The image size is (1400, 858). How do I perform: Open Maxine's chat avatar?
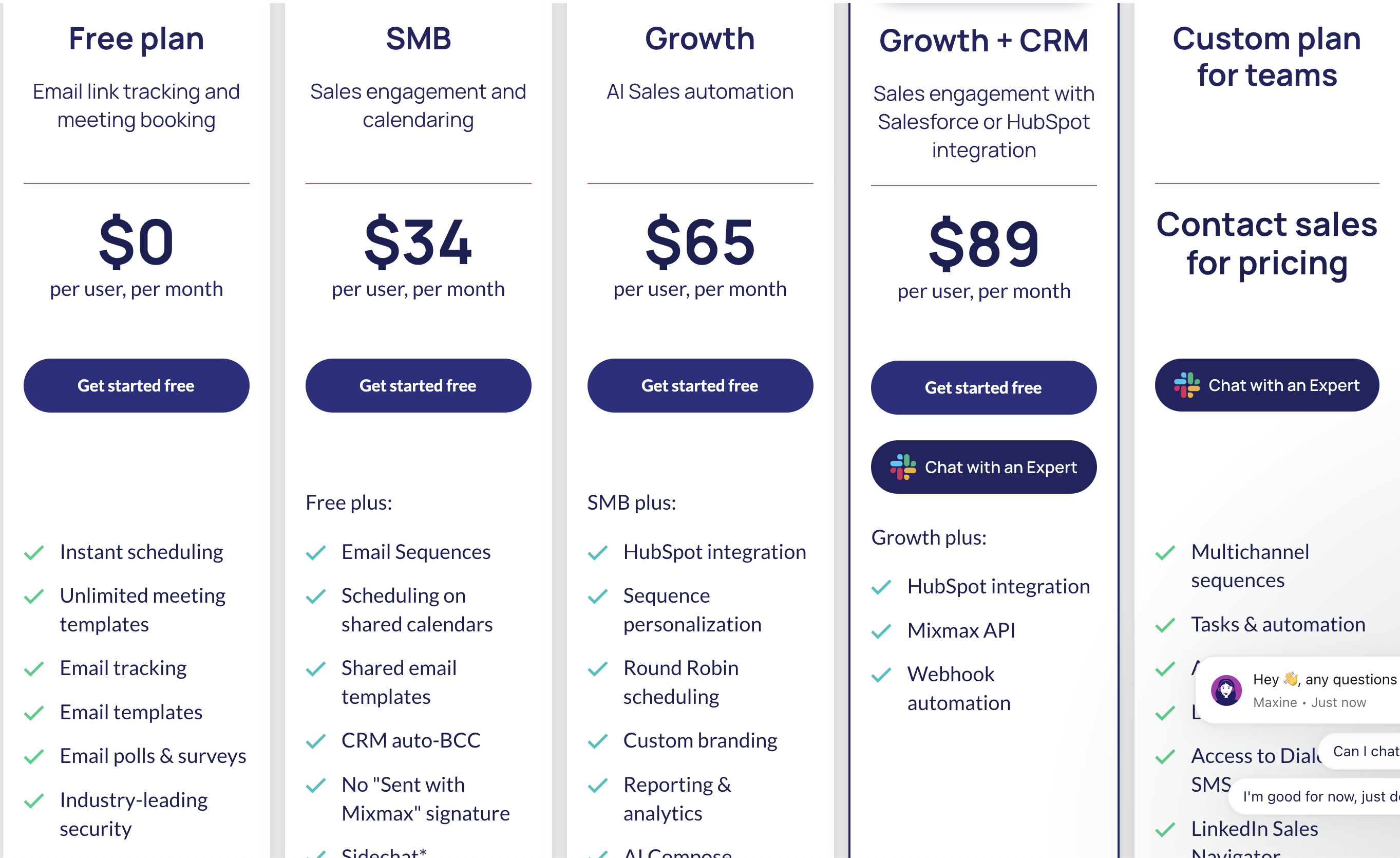[x=1226, y=691]
